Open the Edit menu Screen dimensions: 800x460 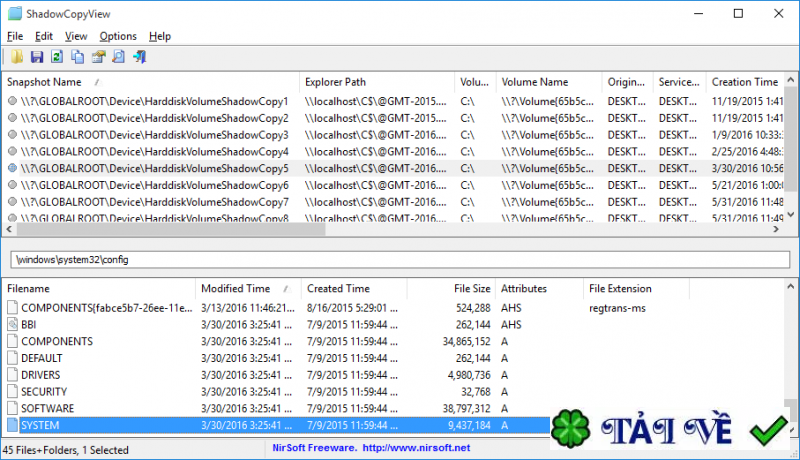(x=44, y=36)
